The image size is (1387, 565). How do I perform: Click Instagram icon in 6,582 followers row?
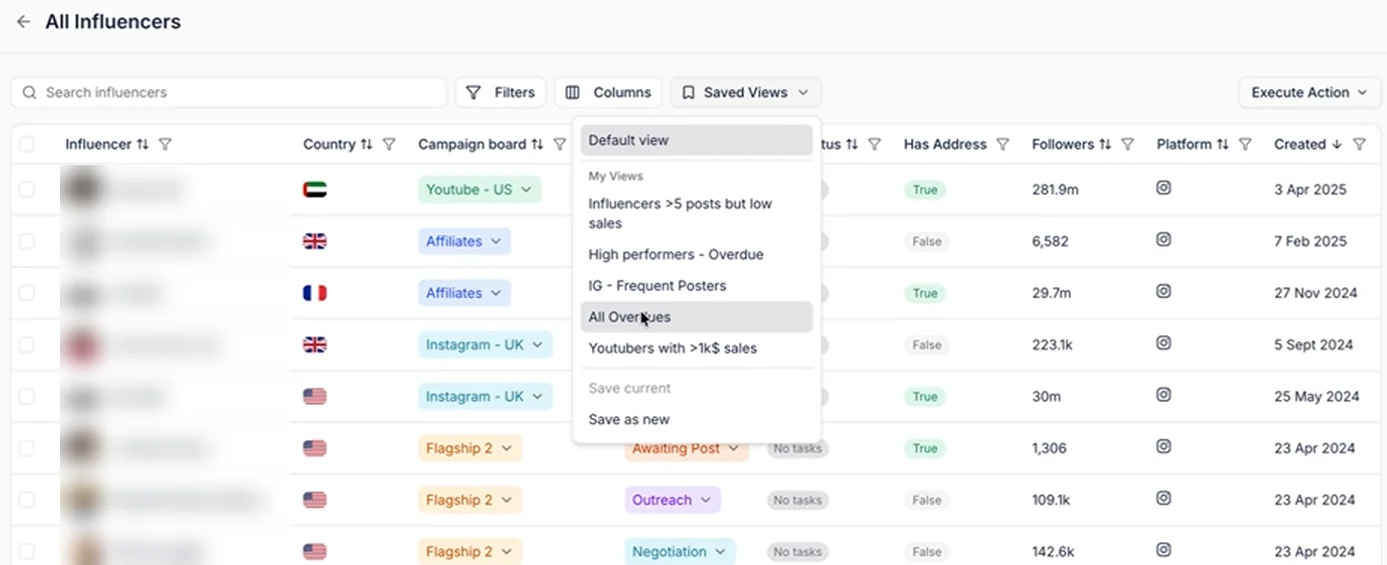[x=1163, y=239]
